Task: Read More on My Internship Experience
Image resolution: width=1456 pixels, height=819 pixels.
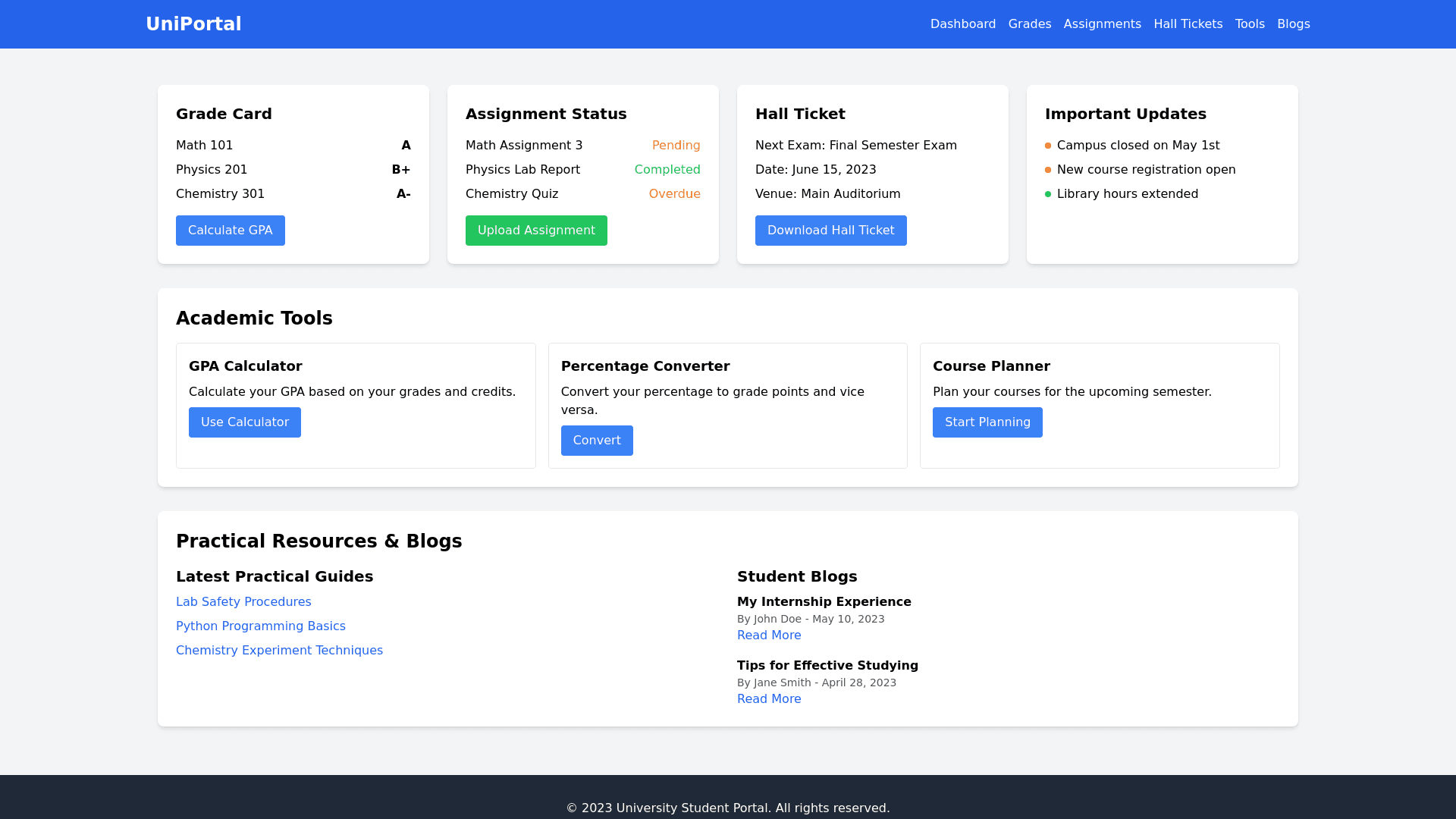Action: (768, 635)
